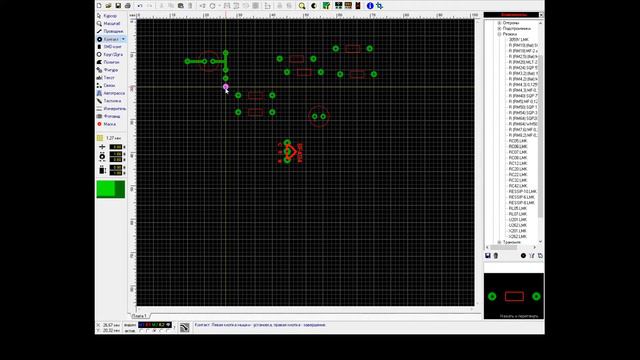Toggle visibility of layer В1
This screenshot has height=360, width=640.
[x=148, y=325]
